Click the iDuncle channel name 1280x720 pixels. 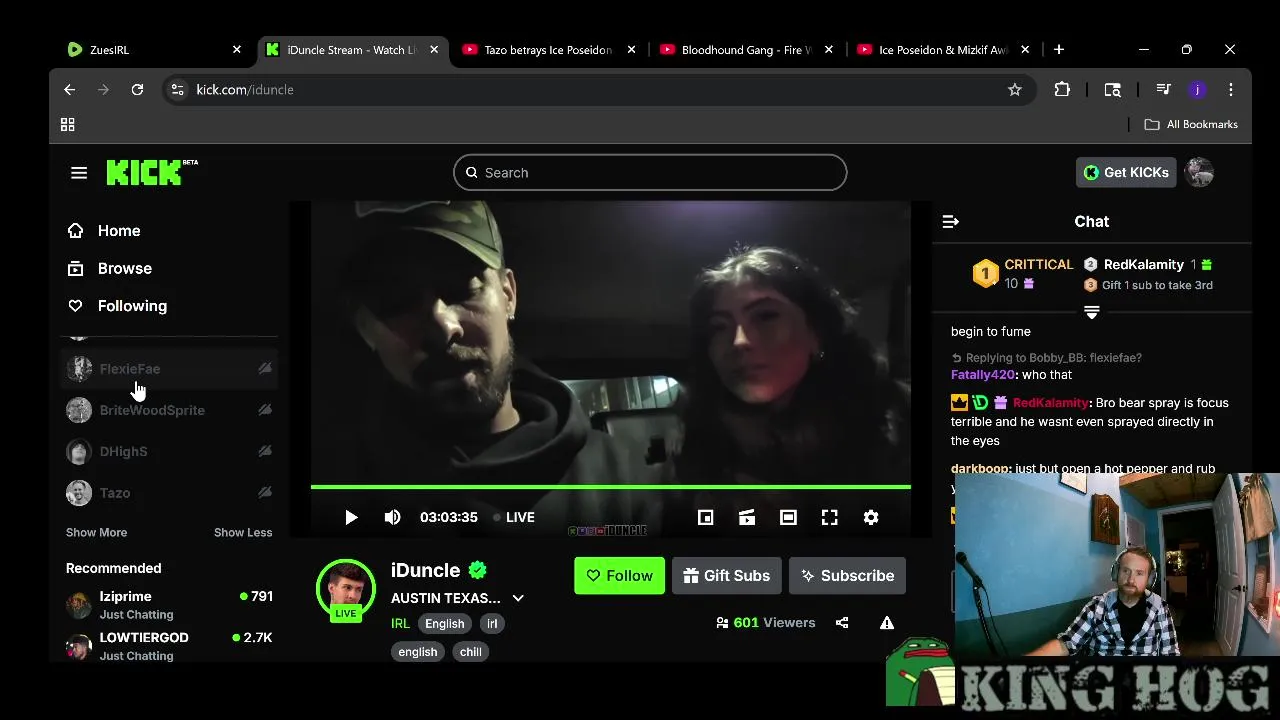[x=425, y=570]
